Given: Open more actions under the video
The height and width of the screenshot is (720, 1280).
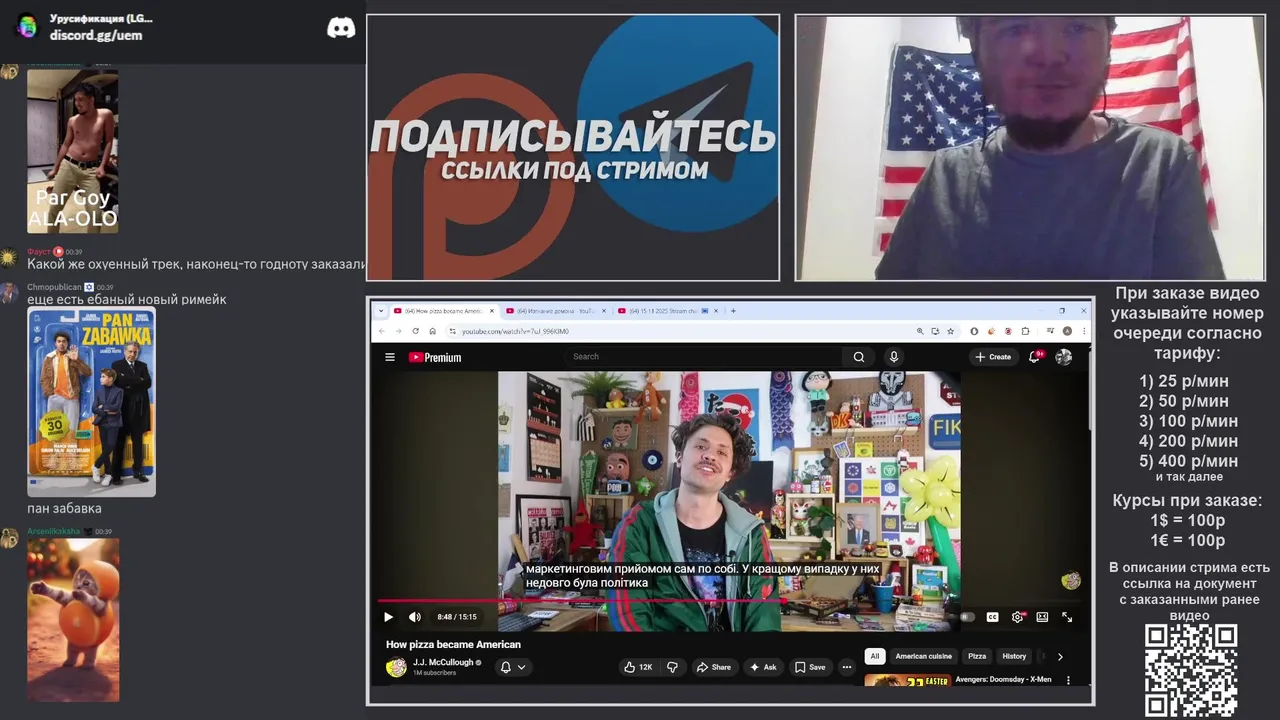Looking at the screenshot, I should [846, 667].
